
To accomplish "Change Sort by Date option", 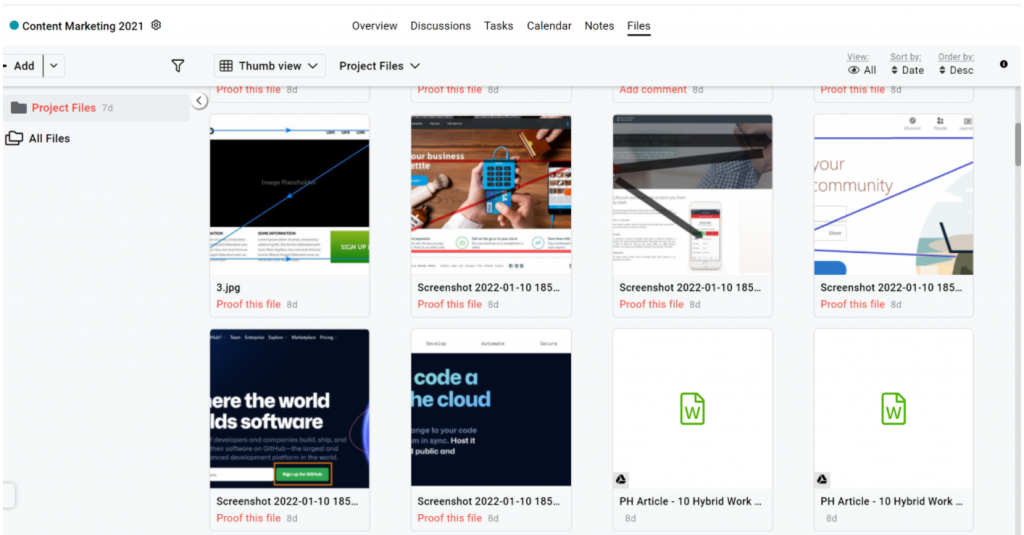I will (x=907, y=70).
